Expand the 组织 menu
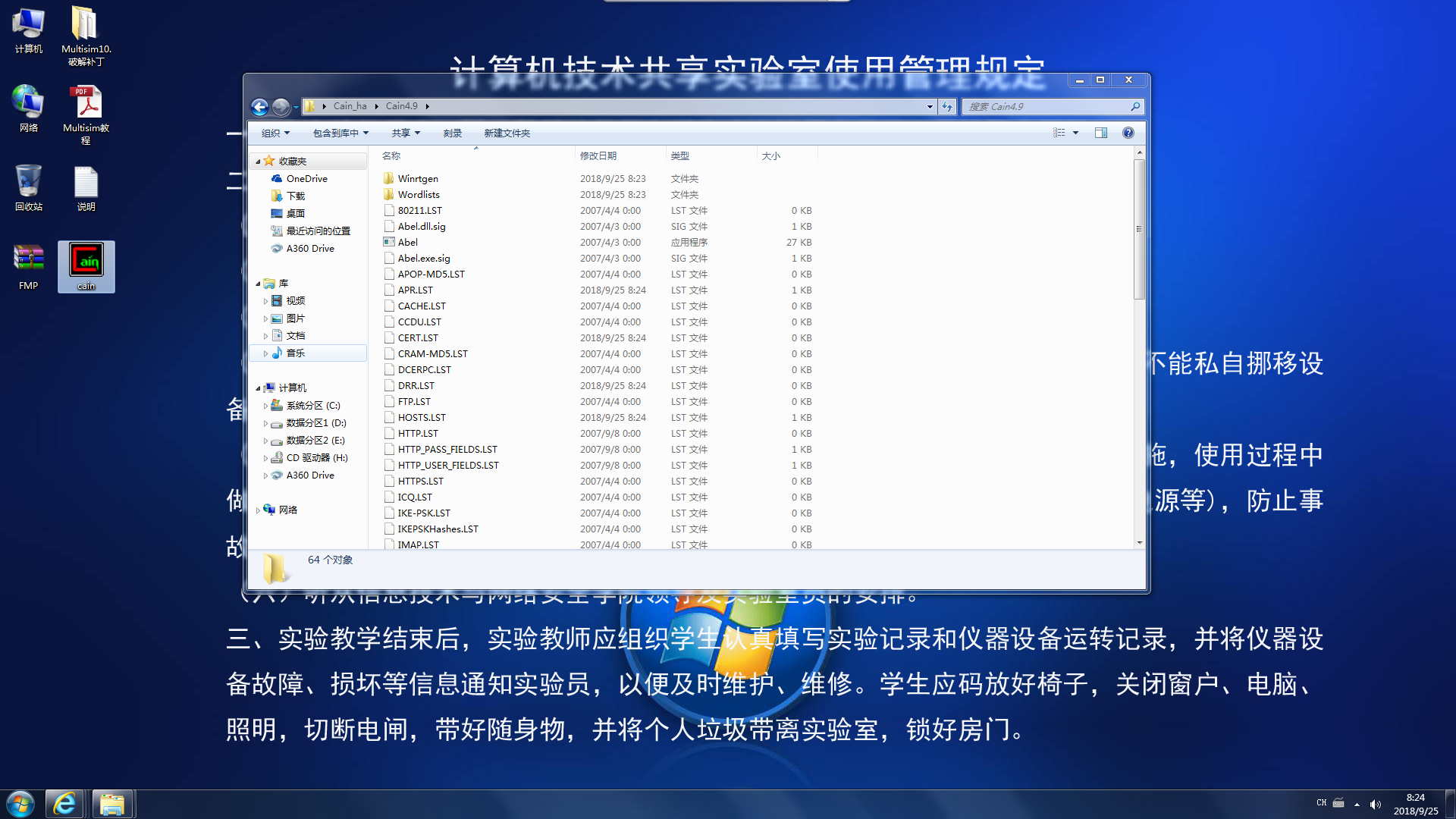Viewport: 1456px width, 819px height. [275, 133]
